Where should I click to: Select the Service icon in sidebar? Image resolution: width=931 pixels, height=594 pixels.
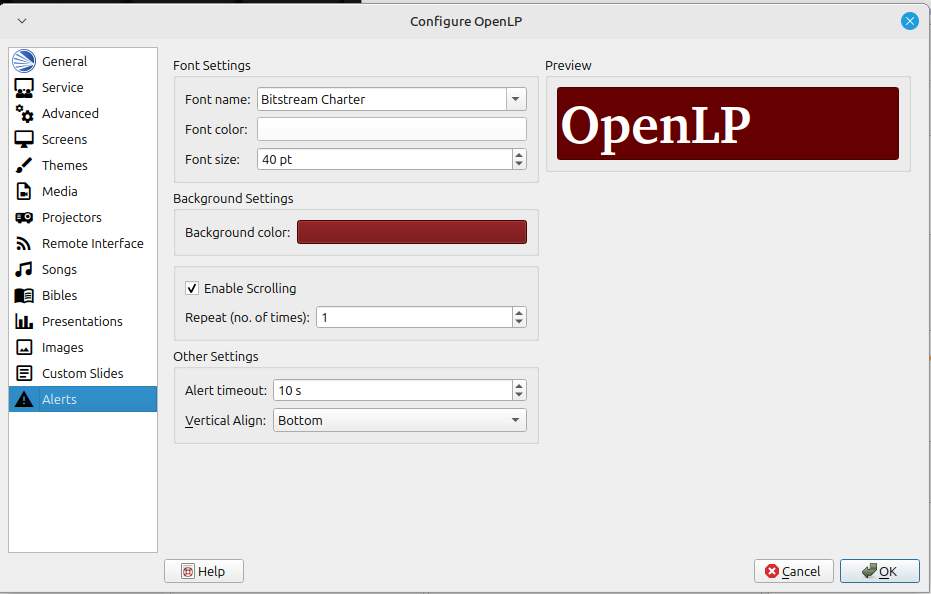coord(24,88)
